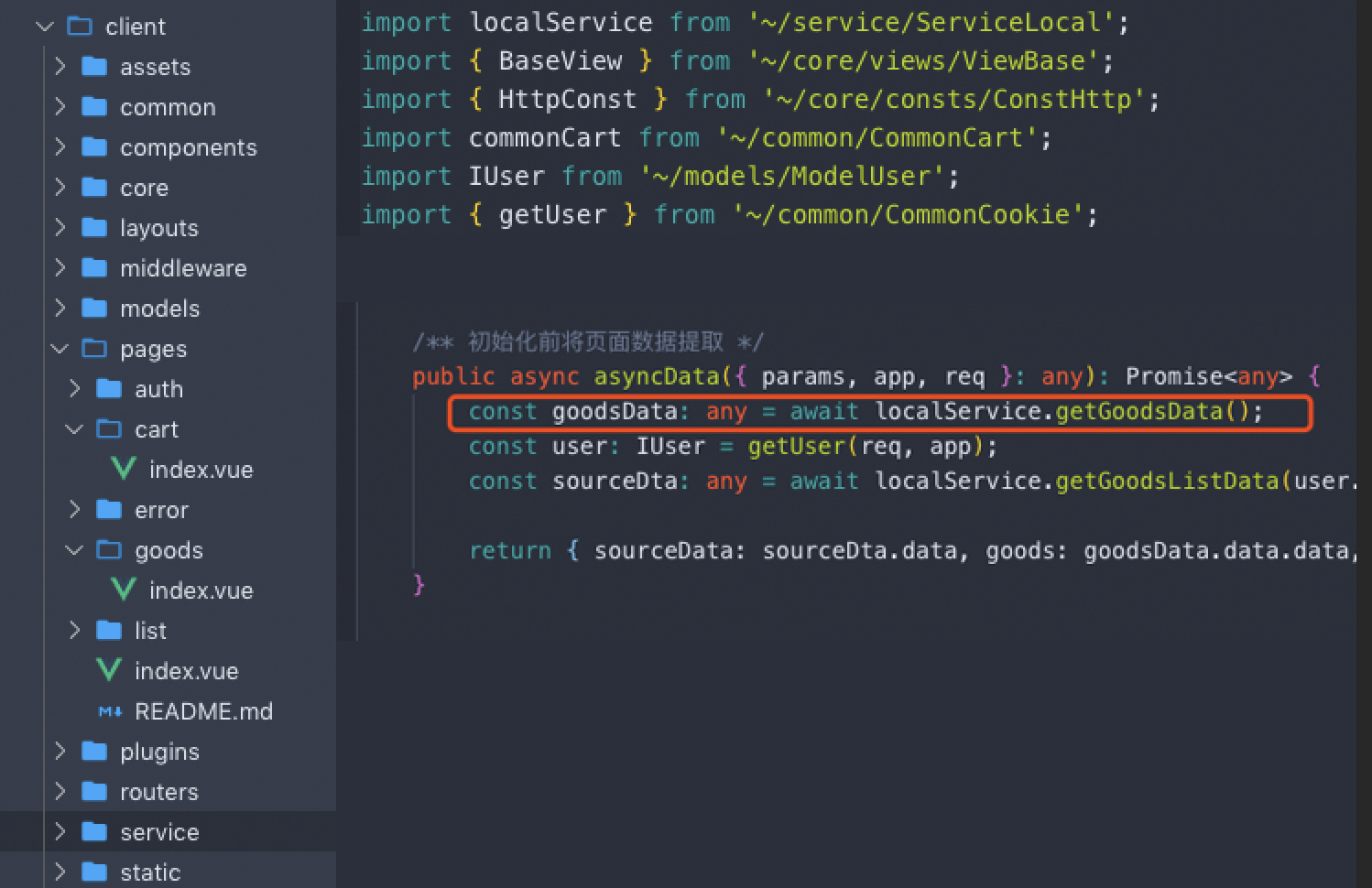Click the Vue icon of goods index.vue

pos(124,590)
